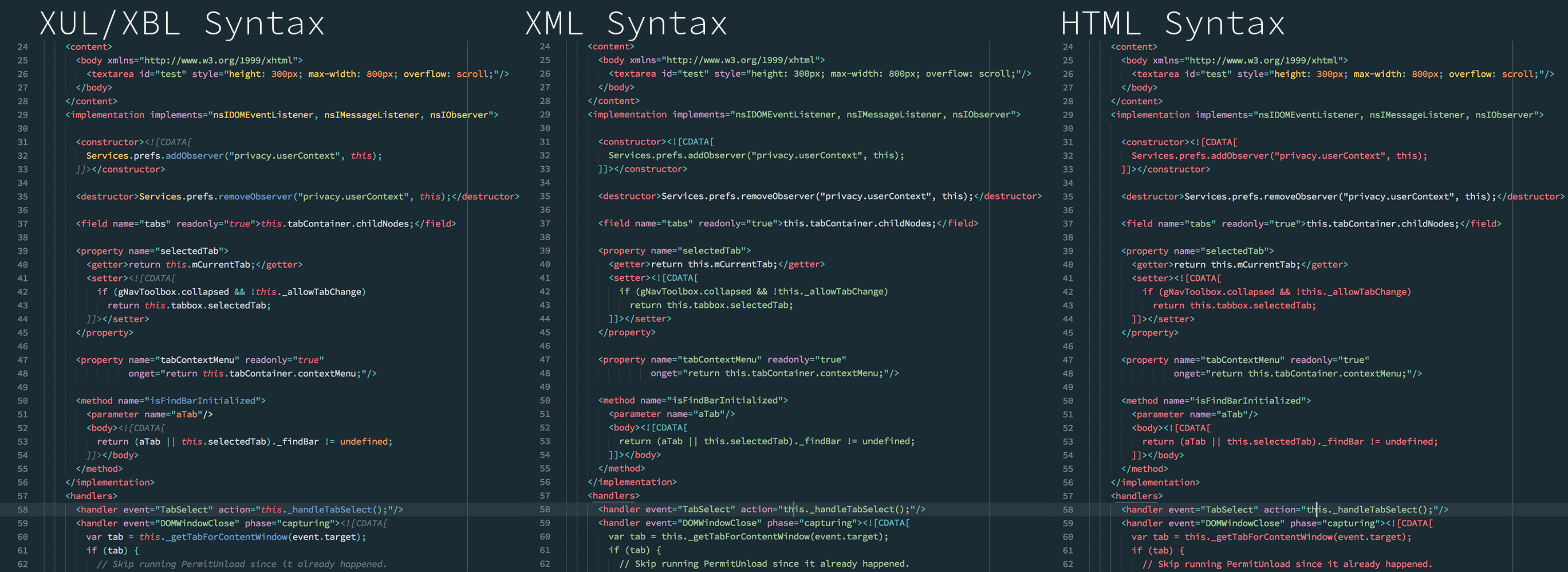The image size is (1568, 572).
Task: Click 'nsIDOMEventListener' on line 29 in HTML panel
Action: [x=1309, y=115]
